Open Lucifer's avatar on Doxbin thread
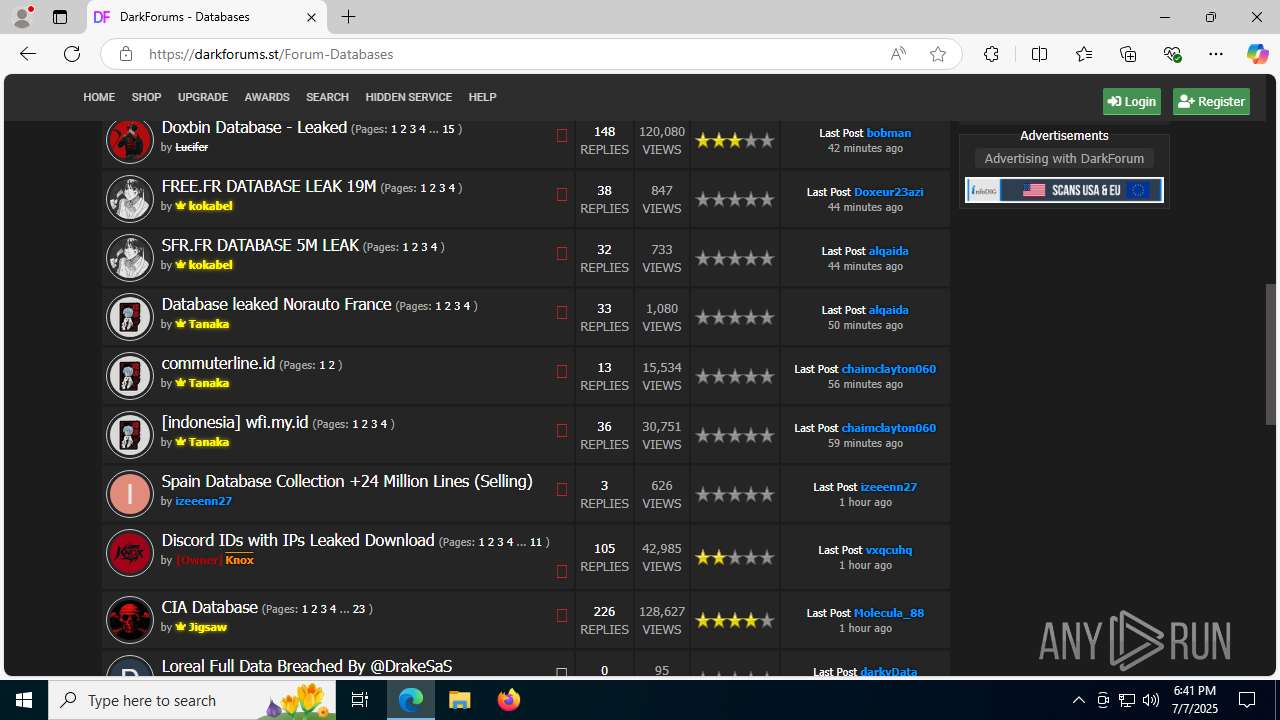This screenshot has height=720, width=1280. pyautogui.click(x=129, y=139)
